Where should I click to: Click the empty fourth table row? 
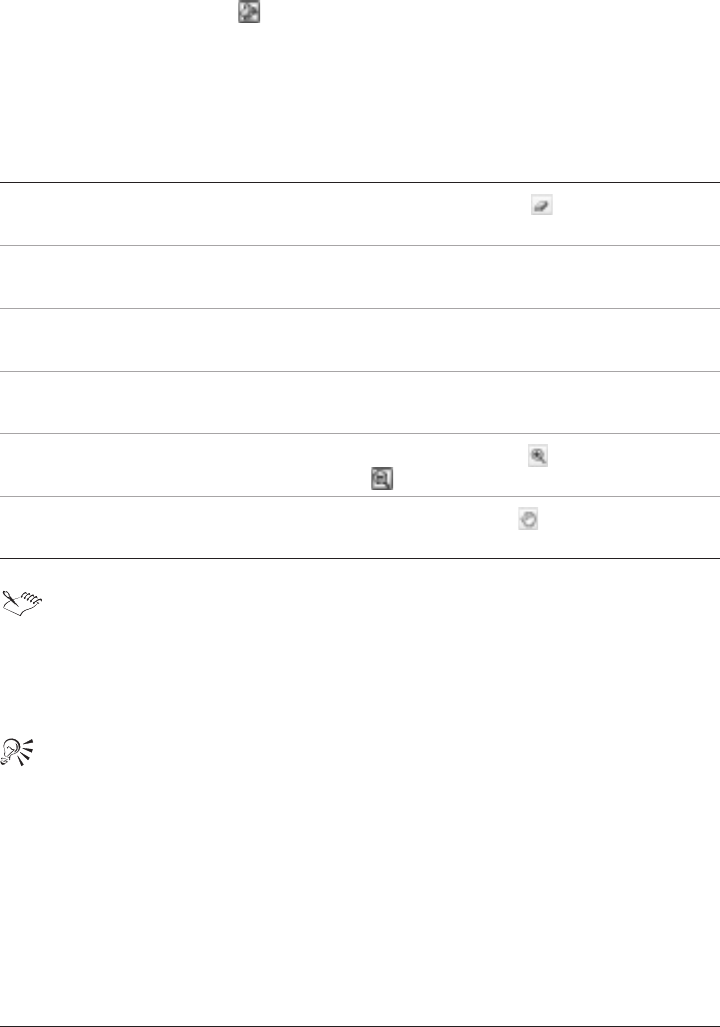360,402
